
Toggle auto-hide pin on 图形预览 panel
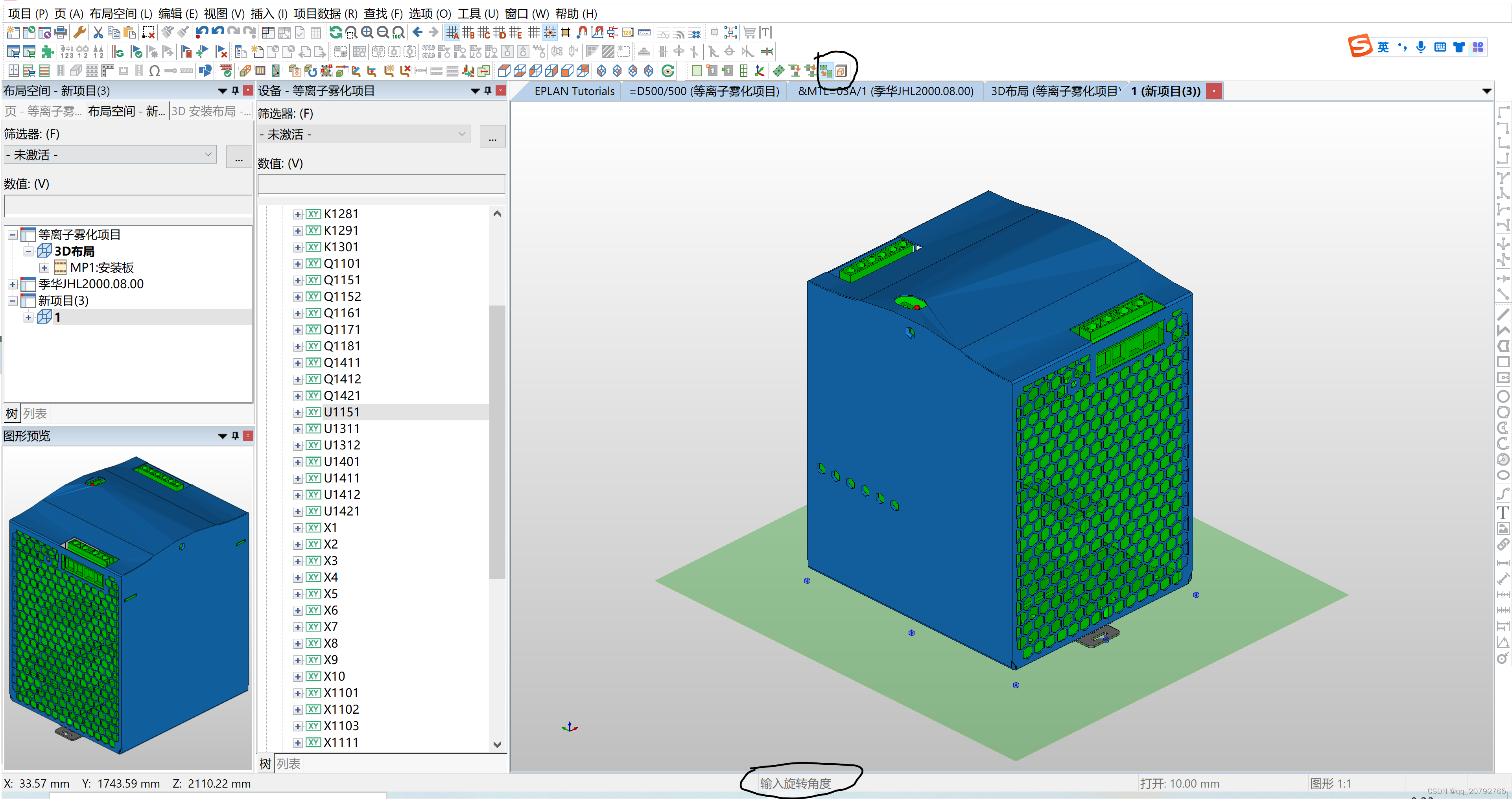(x=235, y=436)
